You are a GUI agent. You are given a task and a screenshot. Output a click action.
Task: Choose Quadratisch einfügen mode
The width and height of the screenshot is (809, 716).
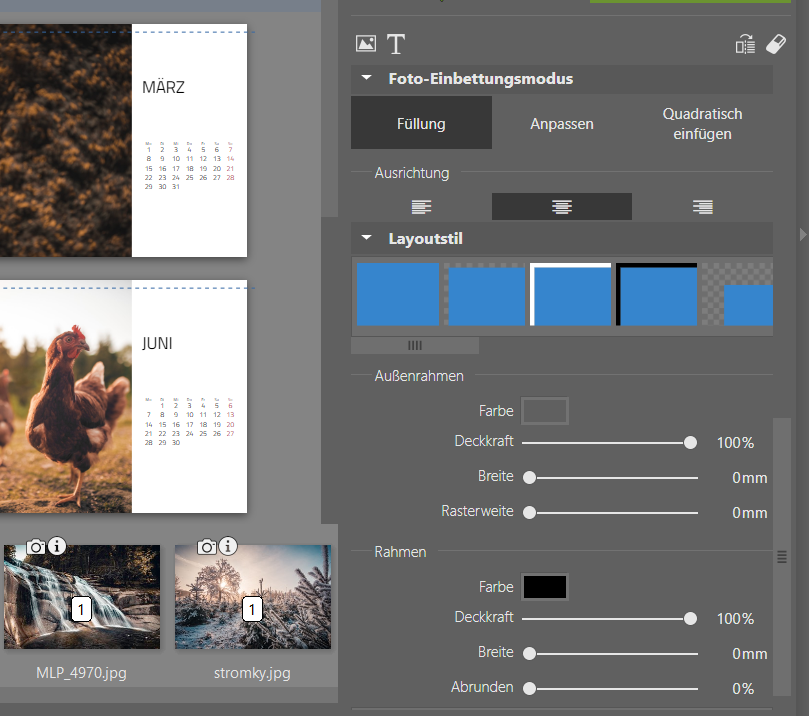pyautogui.click(x=702, y=124)
